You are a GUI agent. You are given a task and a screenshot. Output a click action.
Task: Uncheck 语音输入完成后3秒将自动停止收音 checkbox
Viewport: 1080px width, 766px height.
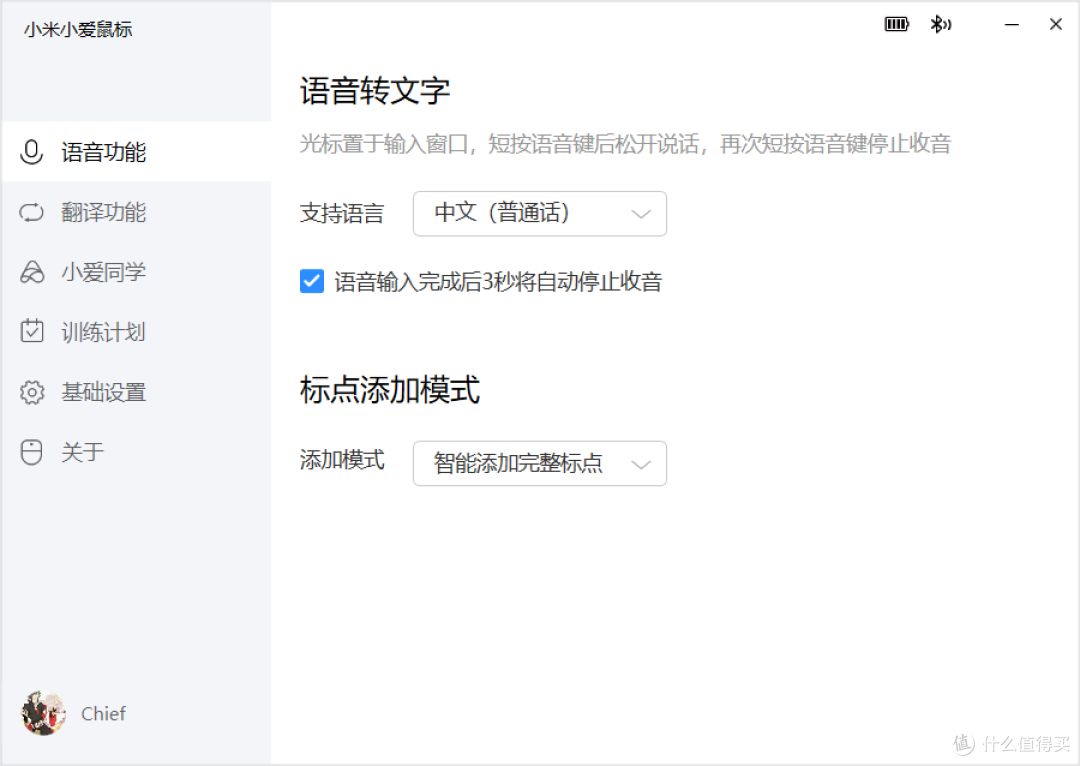[312, 281]
